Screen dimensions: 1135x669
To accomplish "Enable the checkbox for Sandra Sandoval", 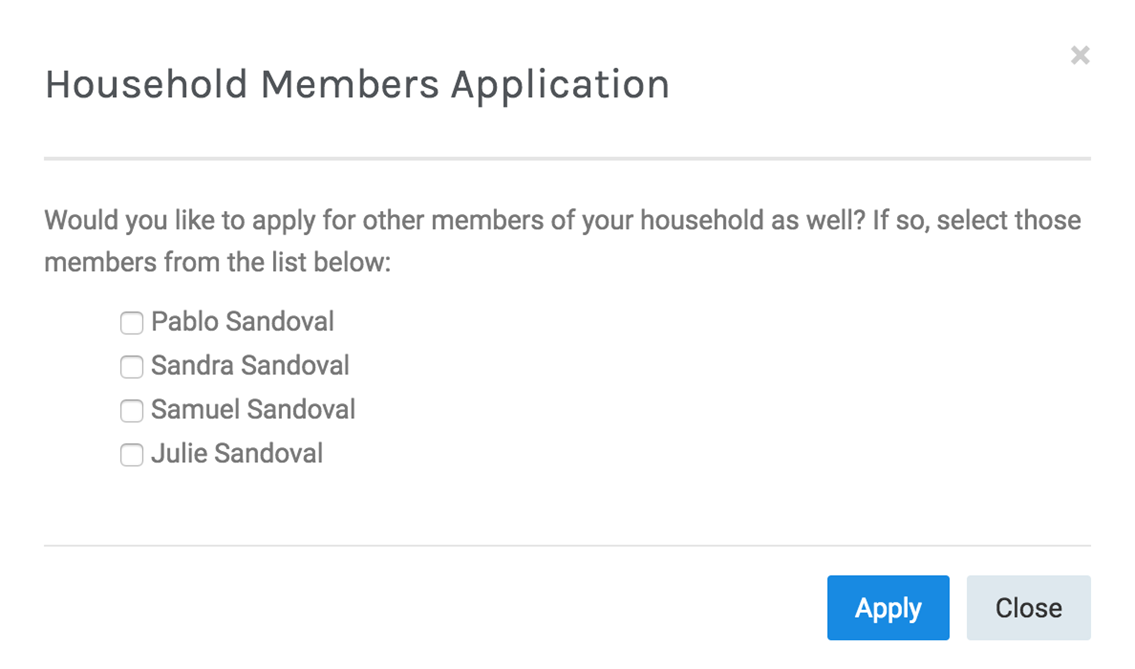I will (131, 367).
